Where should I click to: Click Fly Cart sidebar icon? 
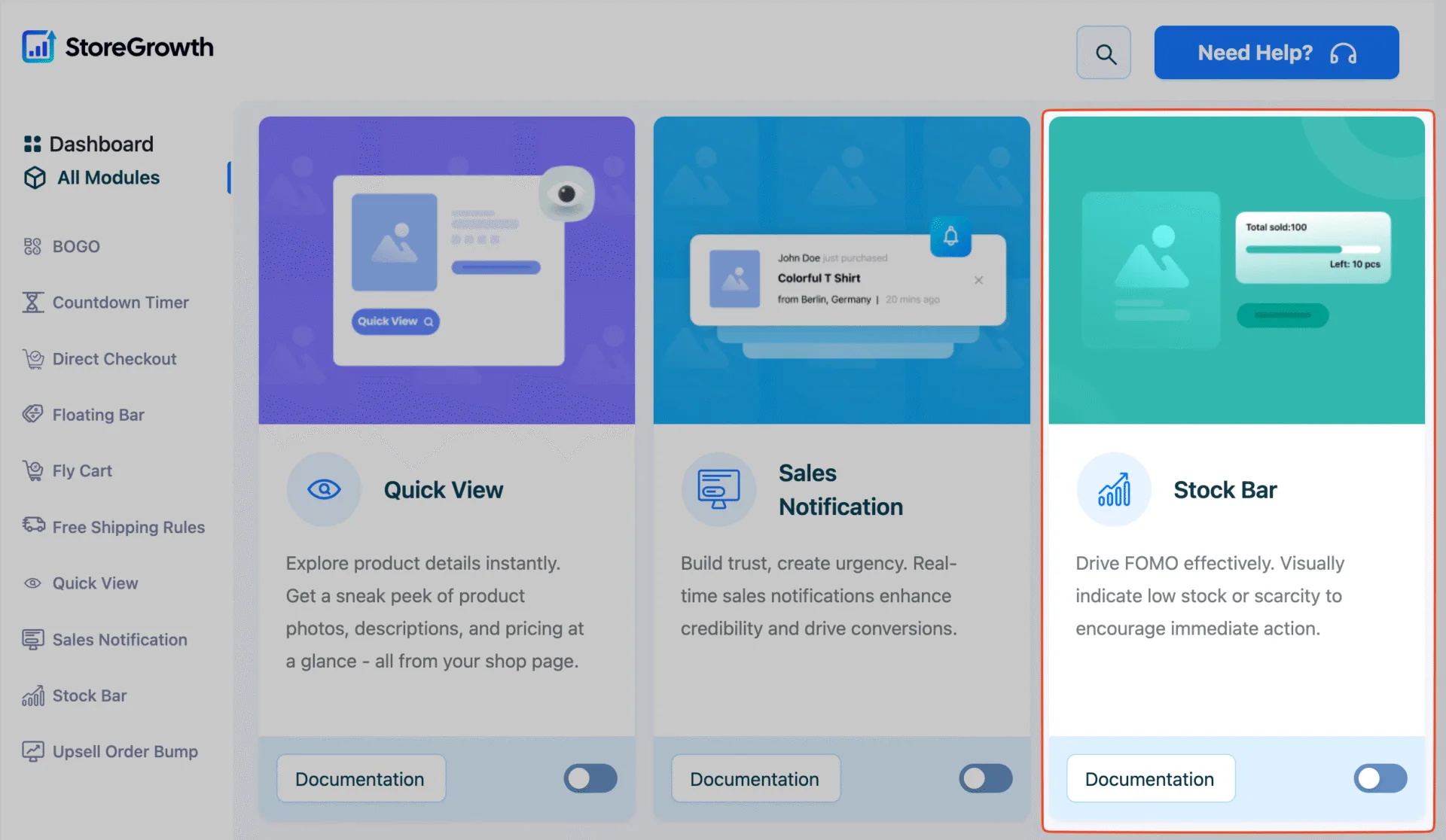click(33, 470)
